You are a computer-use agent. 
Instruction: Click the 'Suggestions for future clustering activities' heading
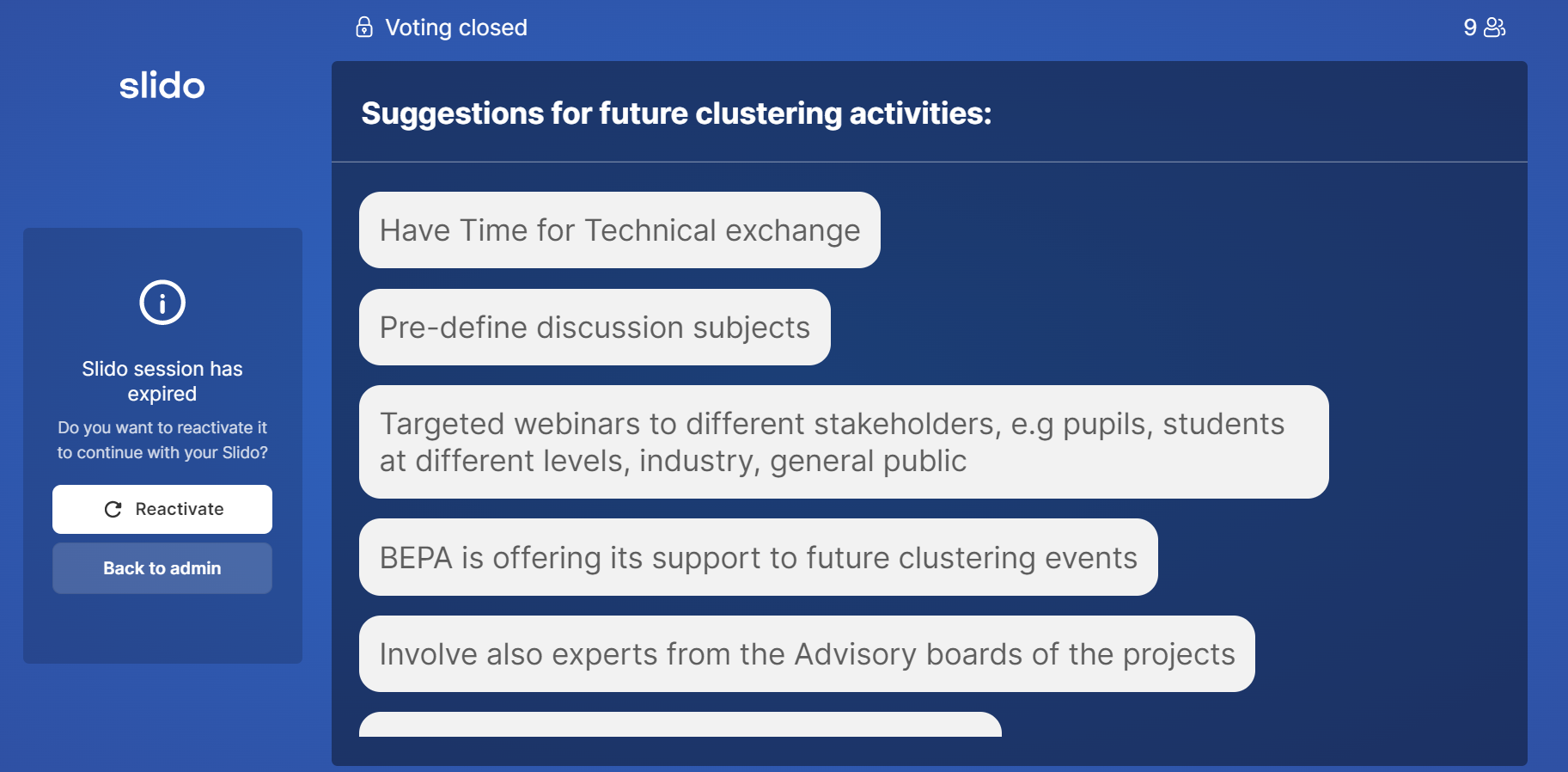click(x=676, y=113)
